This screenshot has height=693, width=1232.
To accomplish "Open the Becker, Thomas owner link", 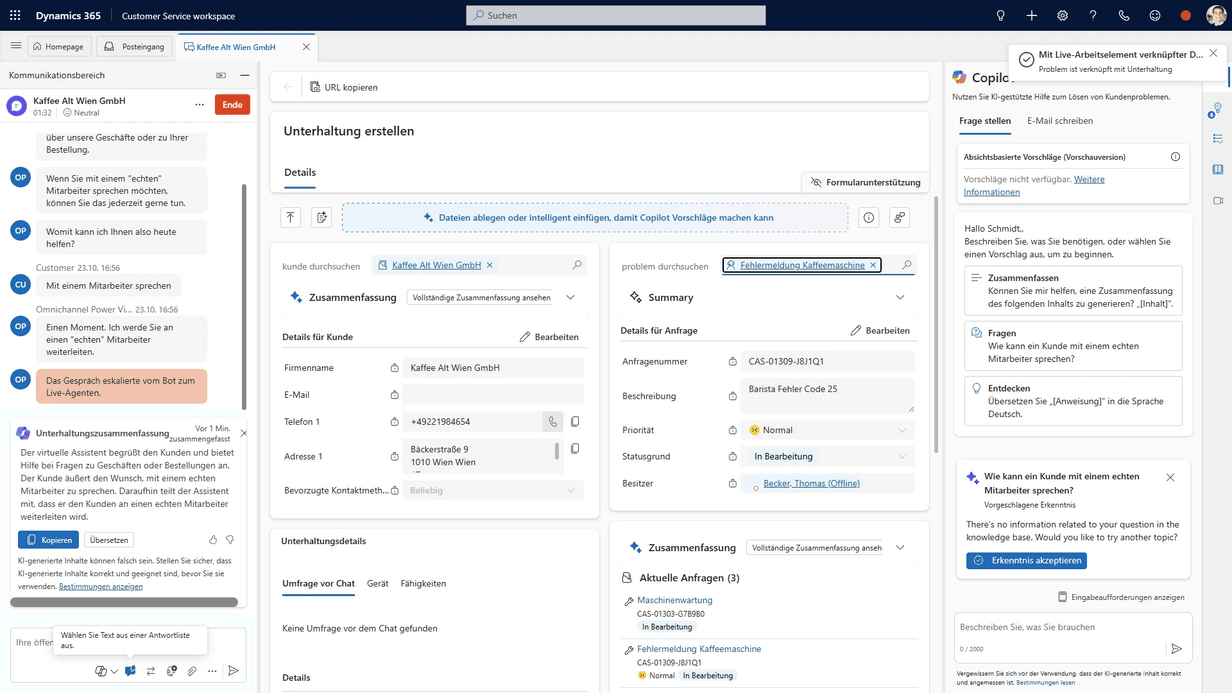I will point(811,484).
